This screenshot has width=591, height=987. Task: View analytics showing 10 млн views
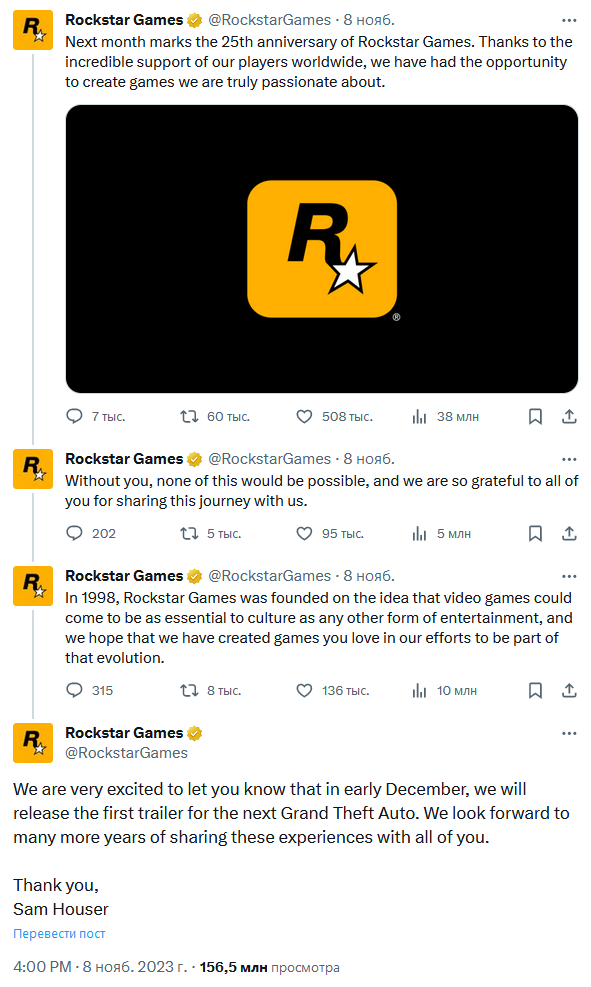click(x=419, y=691)
